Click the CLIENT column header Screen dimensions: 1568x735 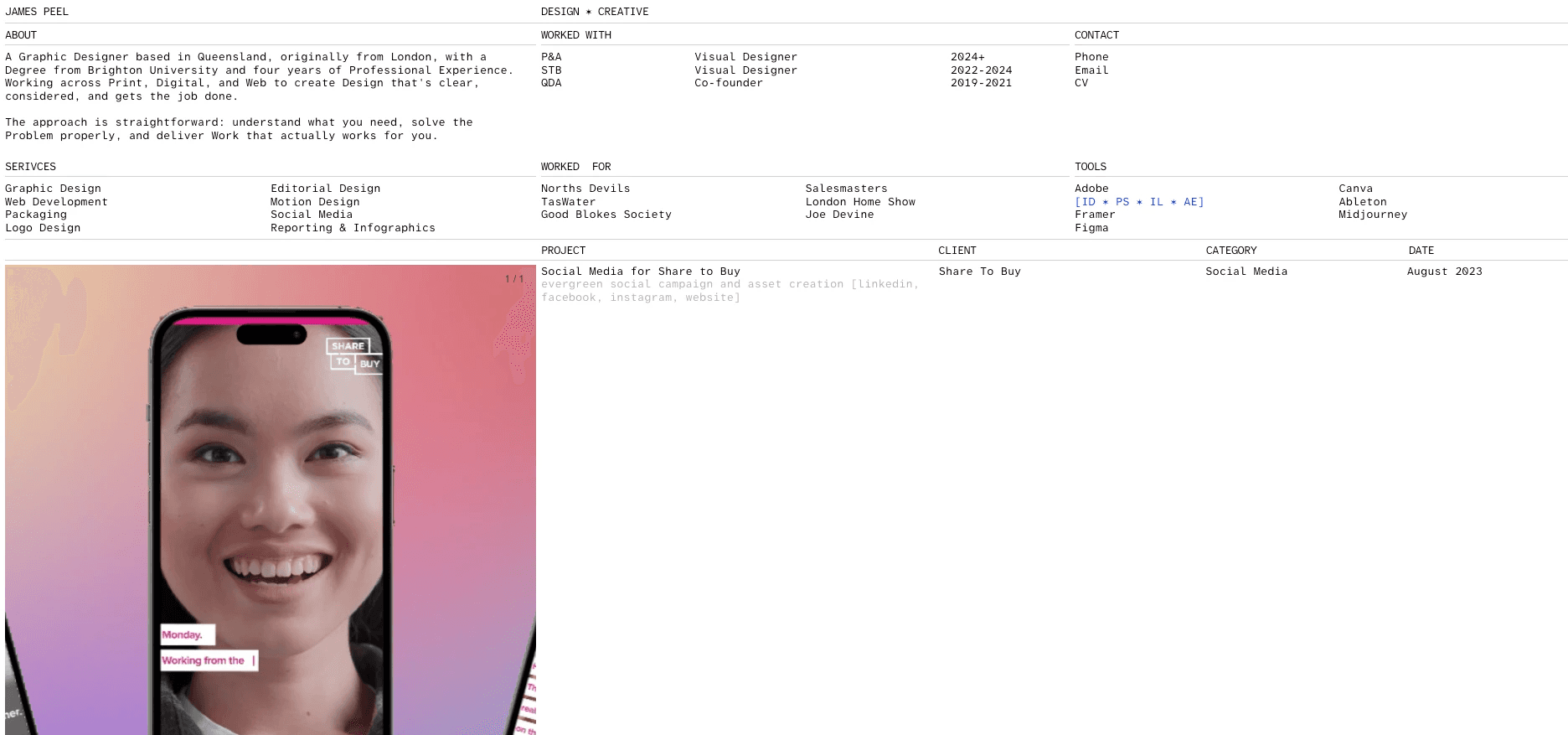(x=957, y=251)
